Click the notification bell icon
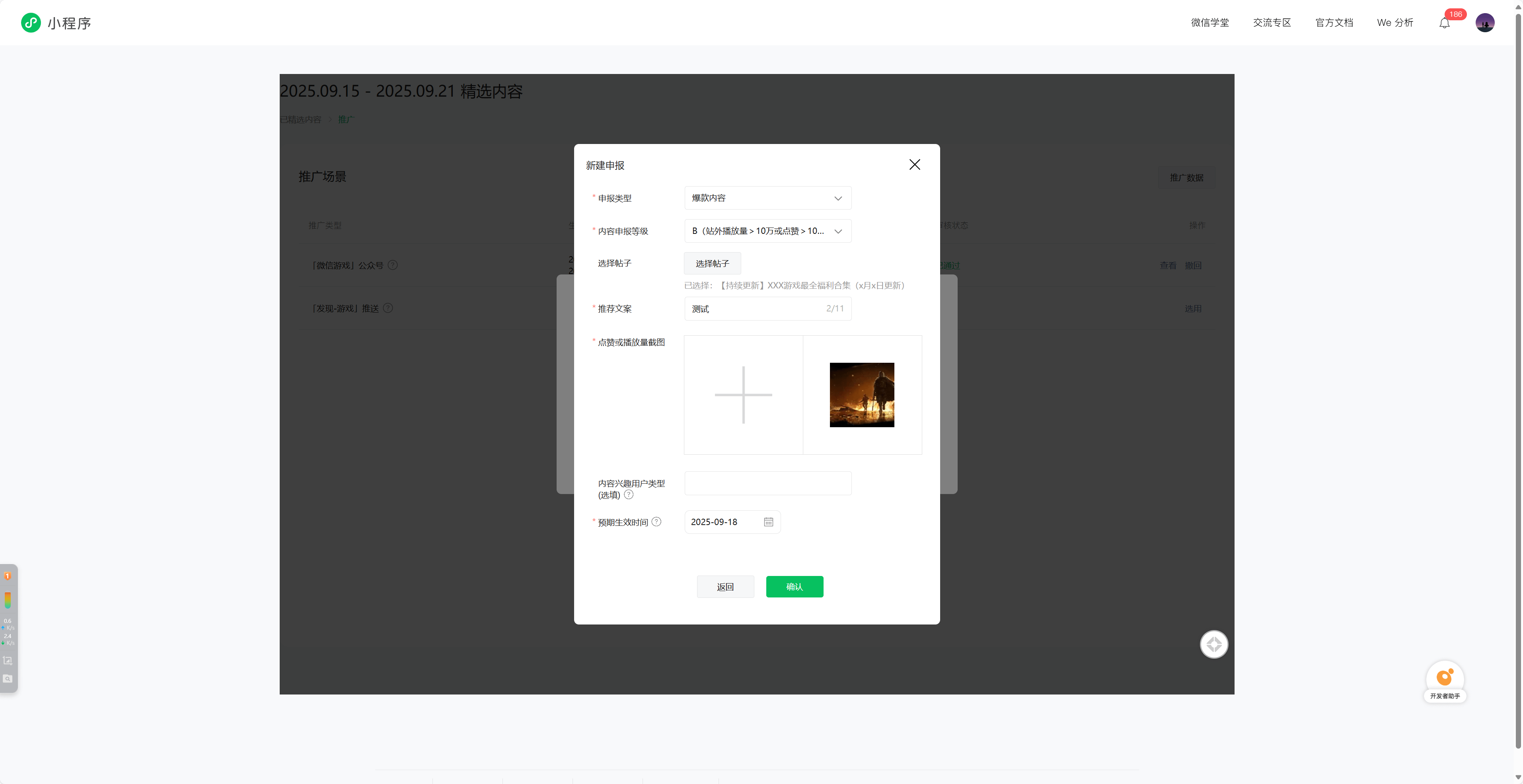Viewport: 1523px width, 784px height. click(1444, 23)
